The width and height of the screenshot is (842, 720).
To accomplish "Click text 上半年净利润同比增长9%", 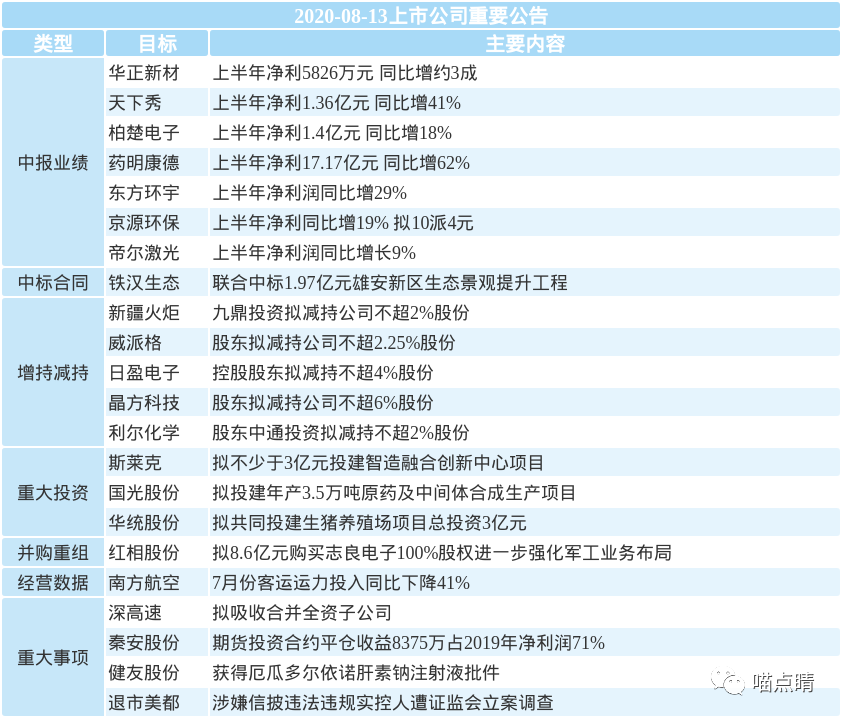I will click(314, 253).
